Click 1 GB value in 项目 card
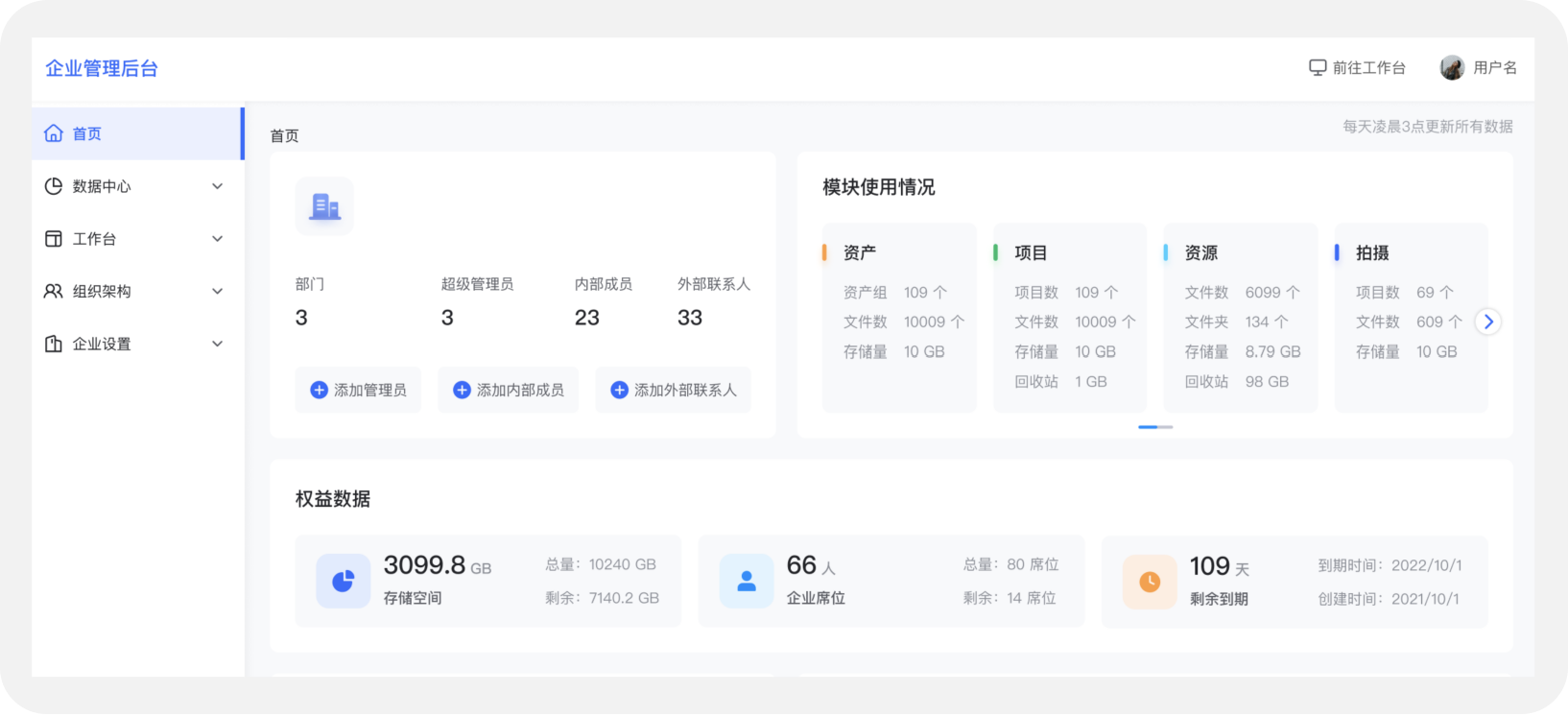1568x716 pixels. point(1091,382)
